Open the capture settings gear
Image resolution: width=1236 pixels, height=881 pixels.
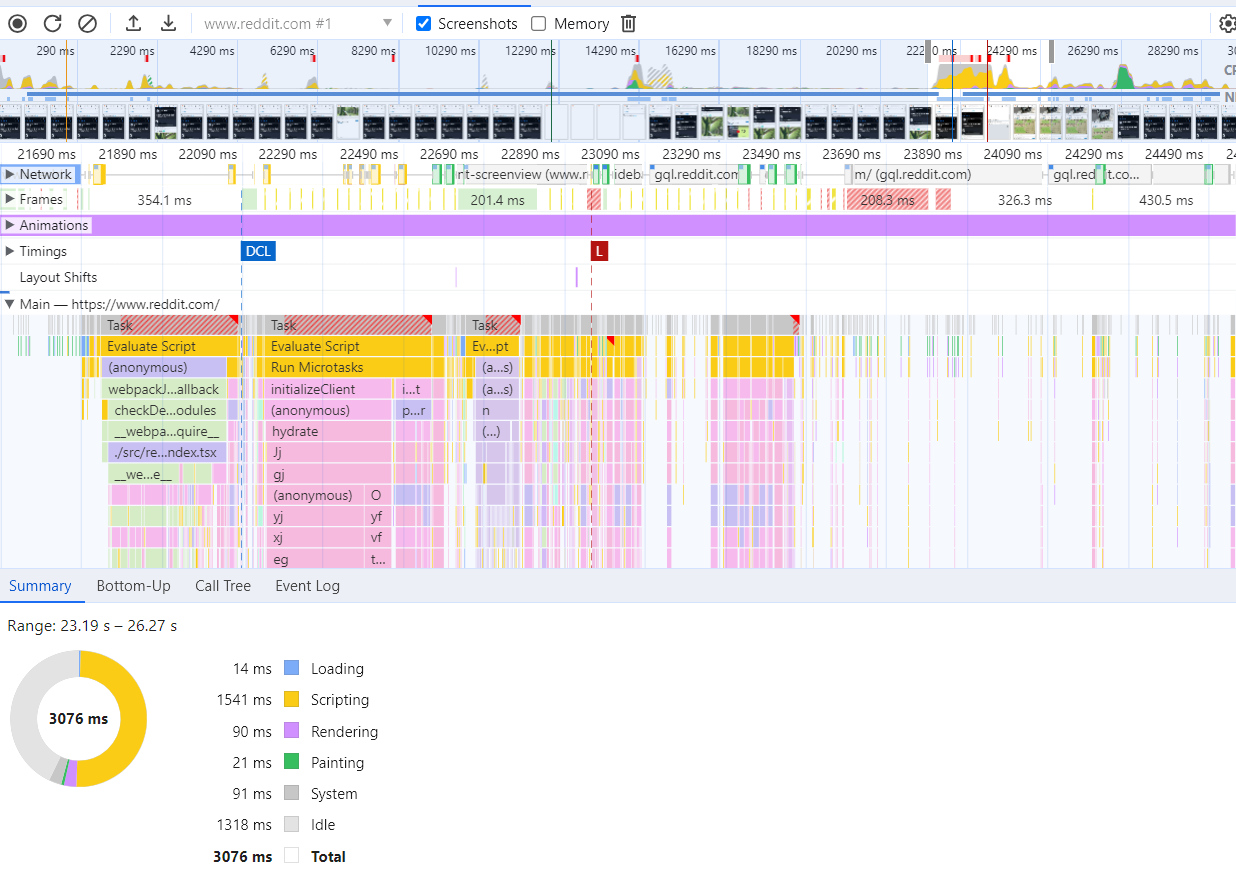[1228, 22]
